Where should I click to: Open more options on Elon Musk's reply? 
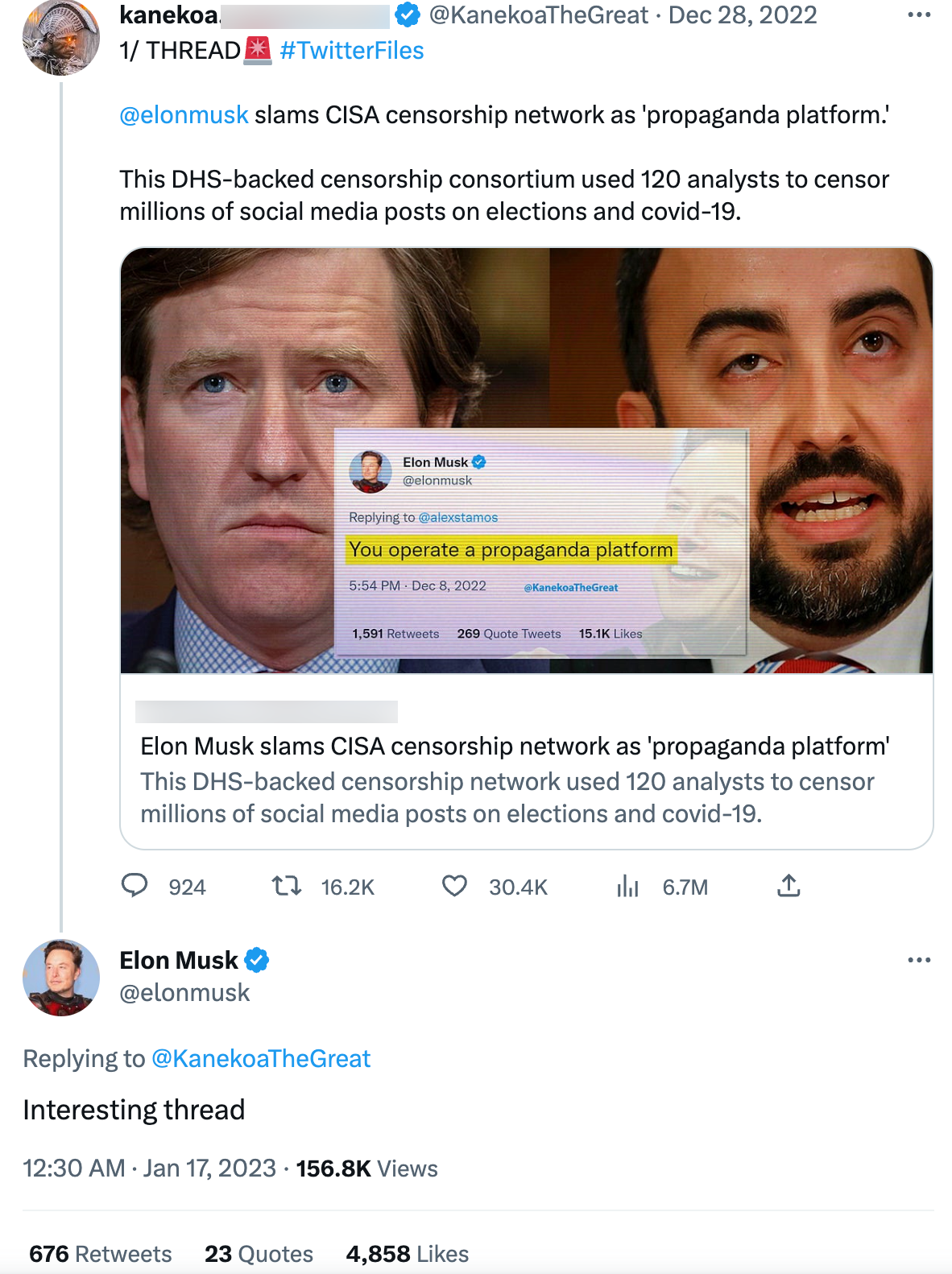[919, 960]
